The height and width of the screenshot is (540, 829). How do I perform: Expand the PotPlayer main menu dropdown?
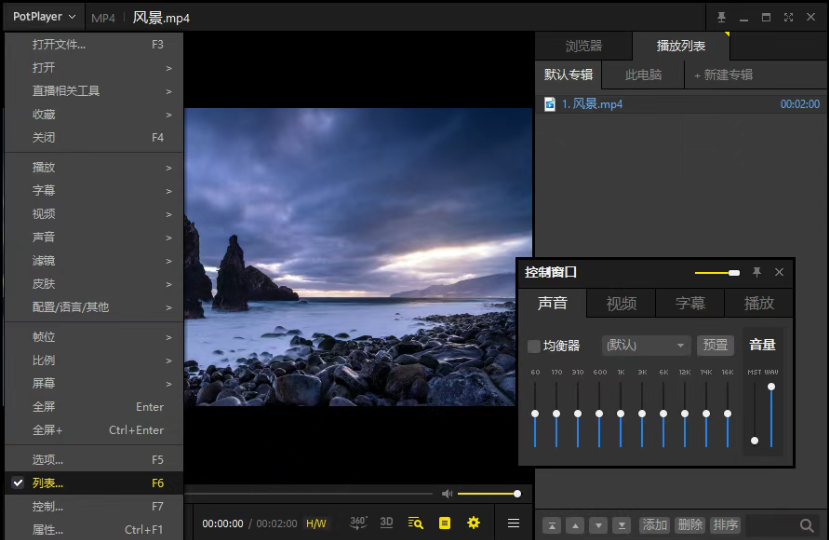44,17
